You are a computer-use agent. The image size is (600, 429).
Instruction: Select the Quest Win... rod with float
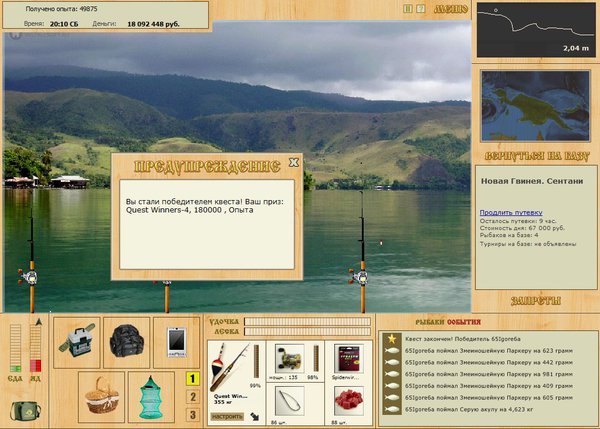[230, 367]
